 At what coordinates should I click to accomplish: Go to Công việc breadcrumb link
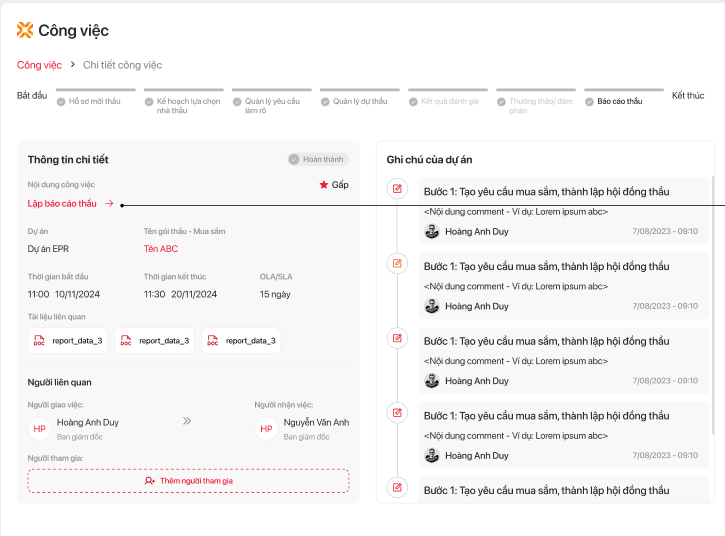click(39, 65)
